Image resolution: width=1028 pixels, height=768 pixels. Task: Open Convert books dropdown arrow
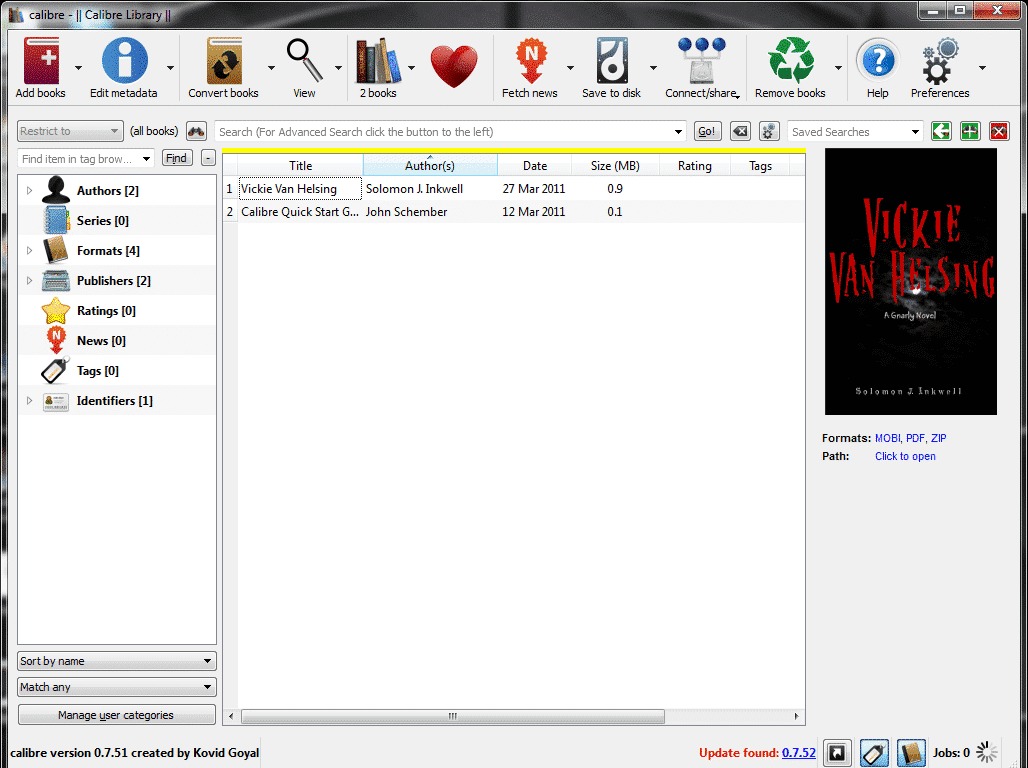click(271, 68)
